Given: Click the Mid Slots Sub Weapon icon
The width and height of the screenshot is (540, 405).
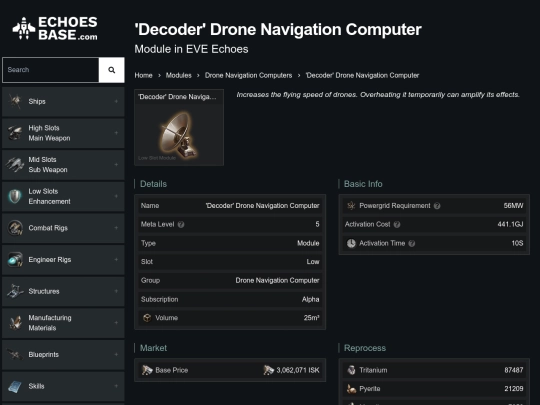Looking at the screenshot, I should coord(15,165).
